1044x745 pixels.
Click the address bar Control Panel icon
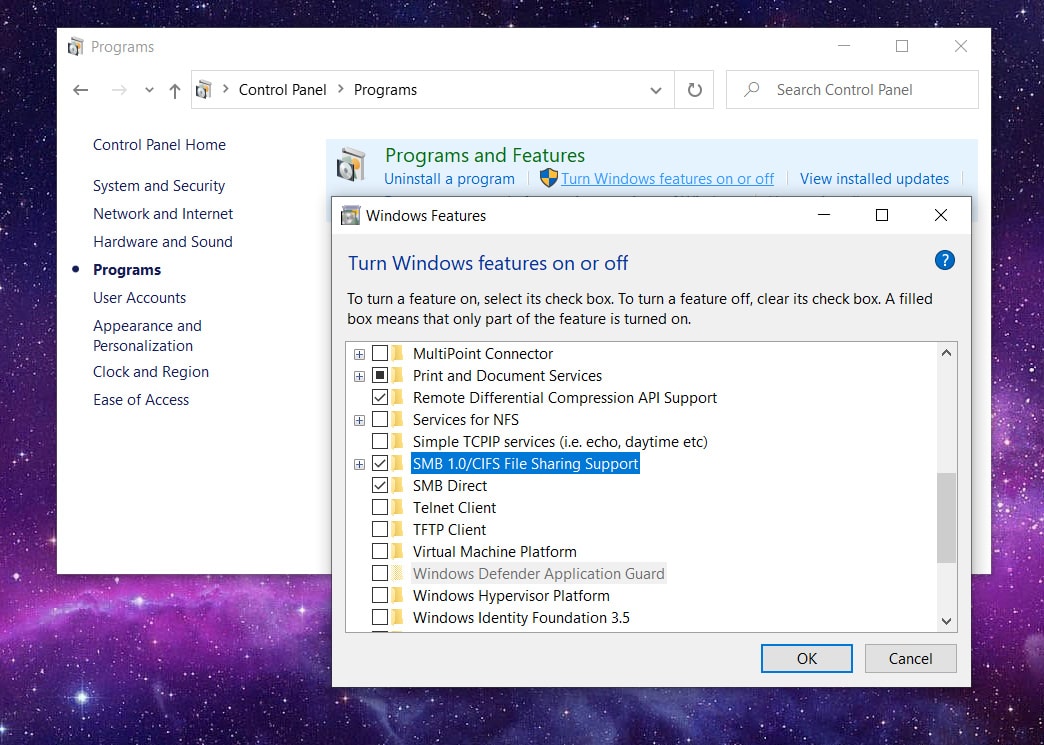[x=204, y=89]
